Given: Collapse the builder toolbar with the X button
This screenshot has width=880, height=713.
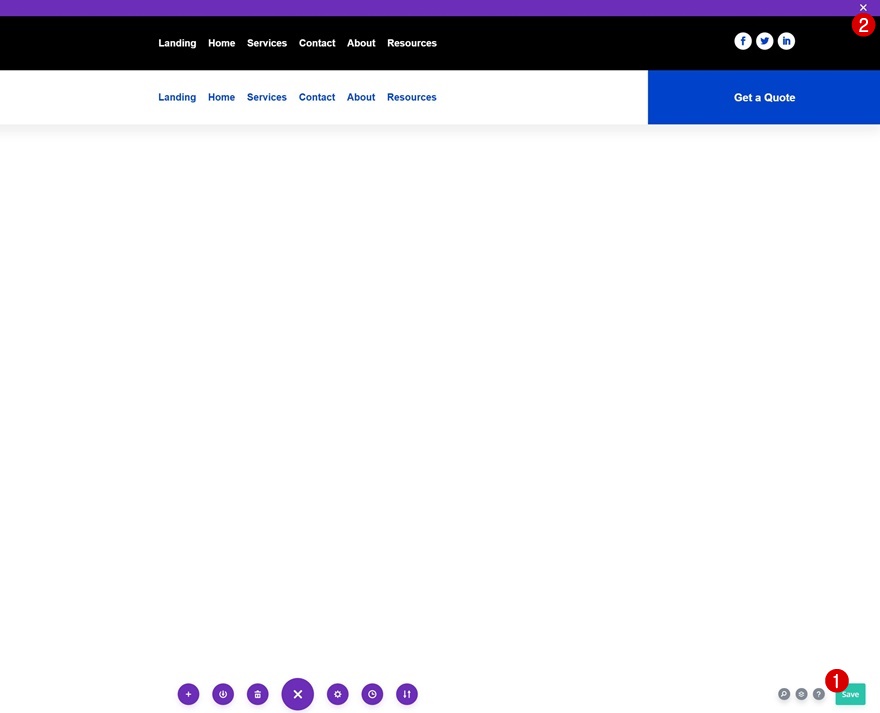Looking at the screenshot, I should click(x=297, y=693).
